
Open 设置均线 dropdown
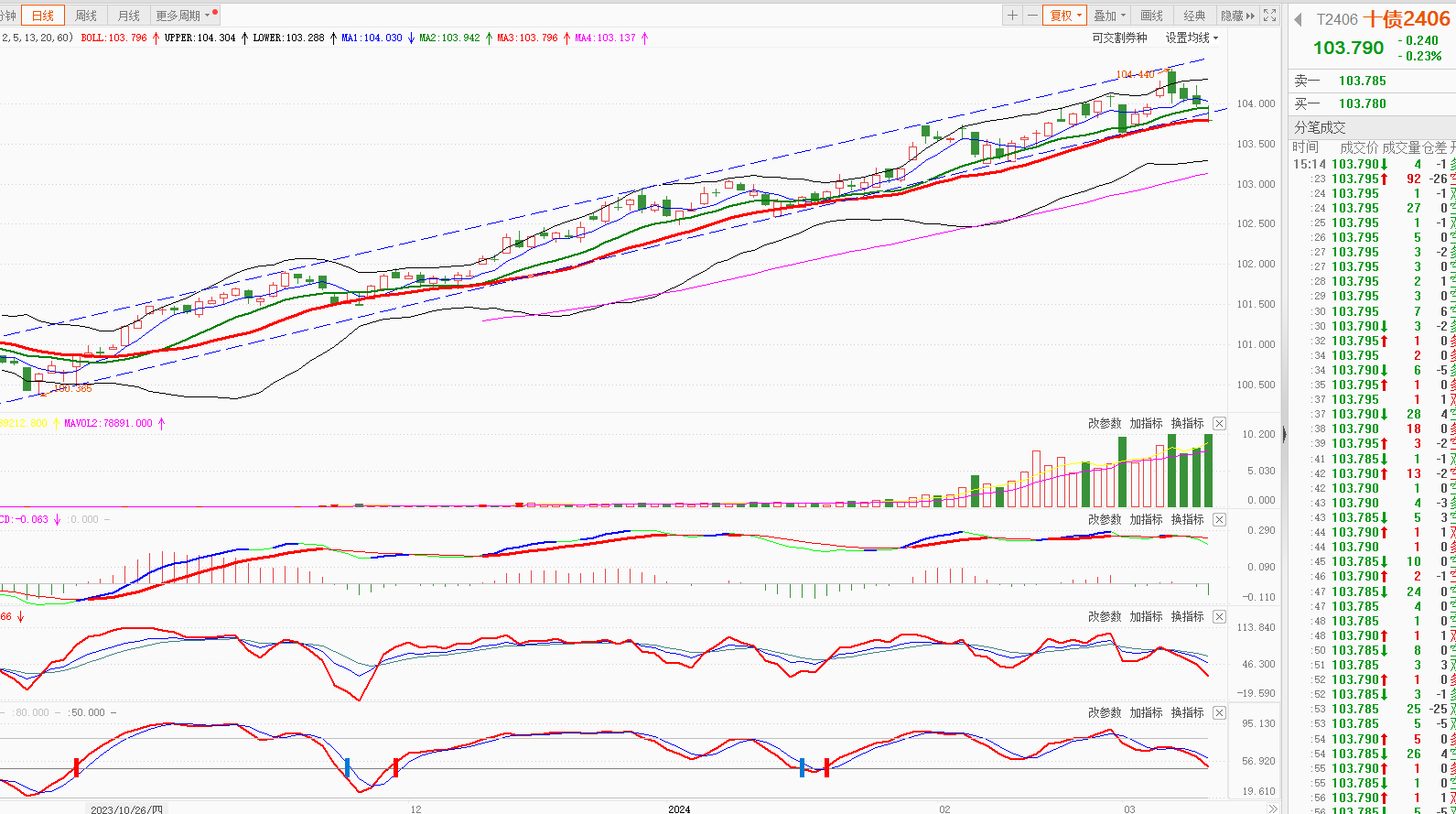1192,38
